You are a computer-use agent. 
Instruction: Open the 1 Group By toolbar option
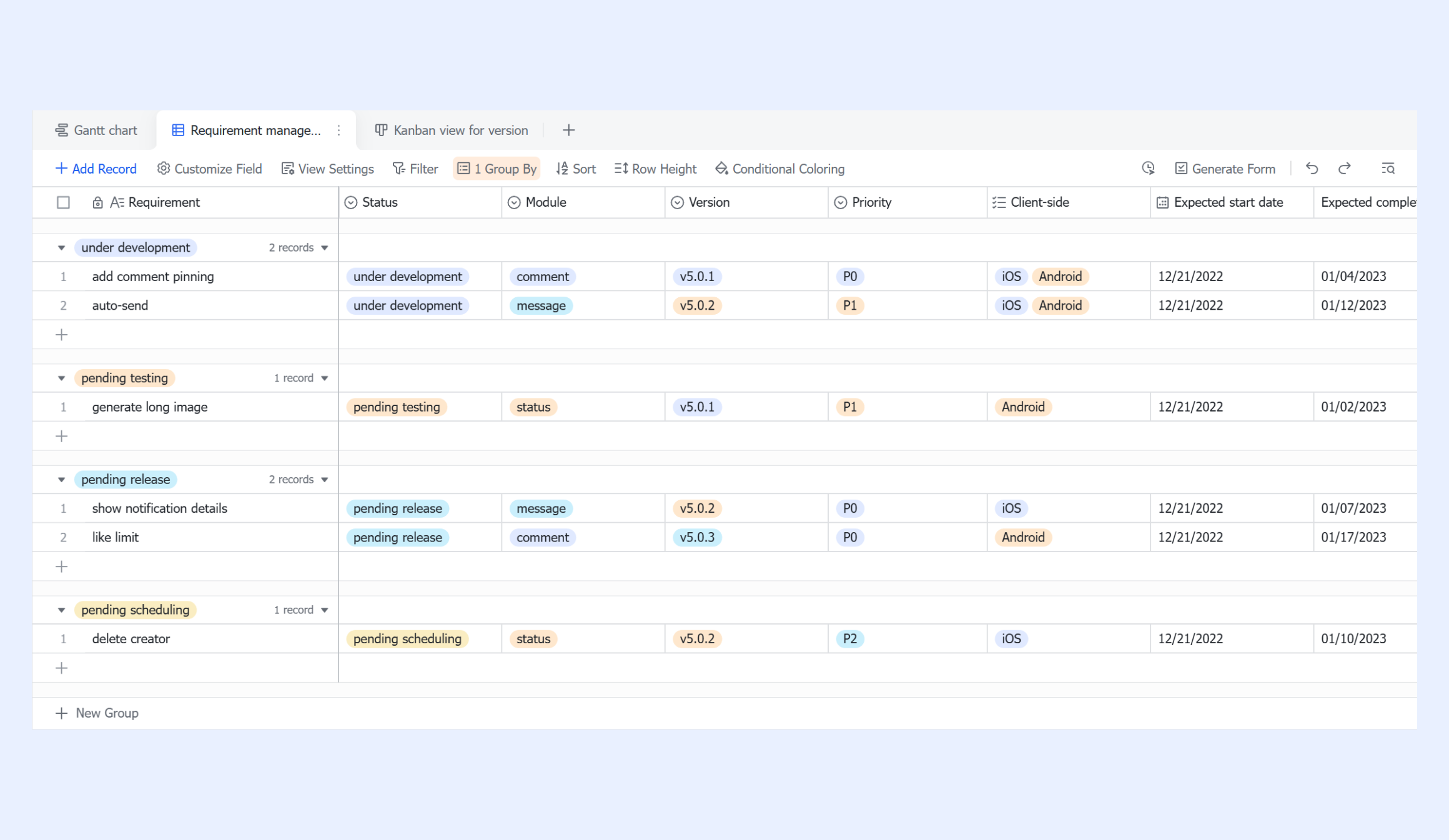click(x=497, y=169)
